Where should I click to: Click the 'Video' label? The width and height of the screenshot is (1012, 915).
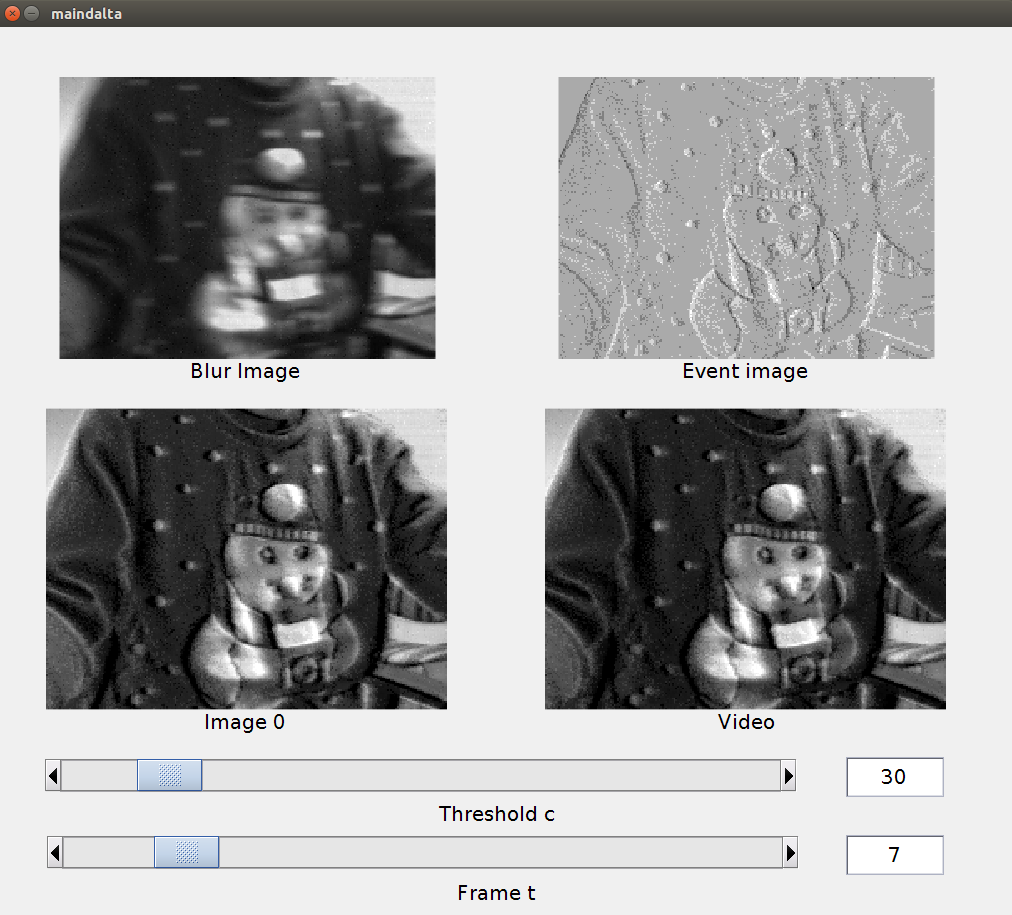[746, 722]
